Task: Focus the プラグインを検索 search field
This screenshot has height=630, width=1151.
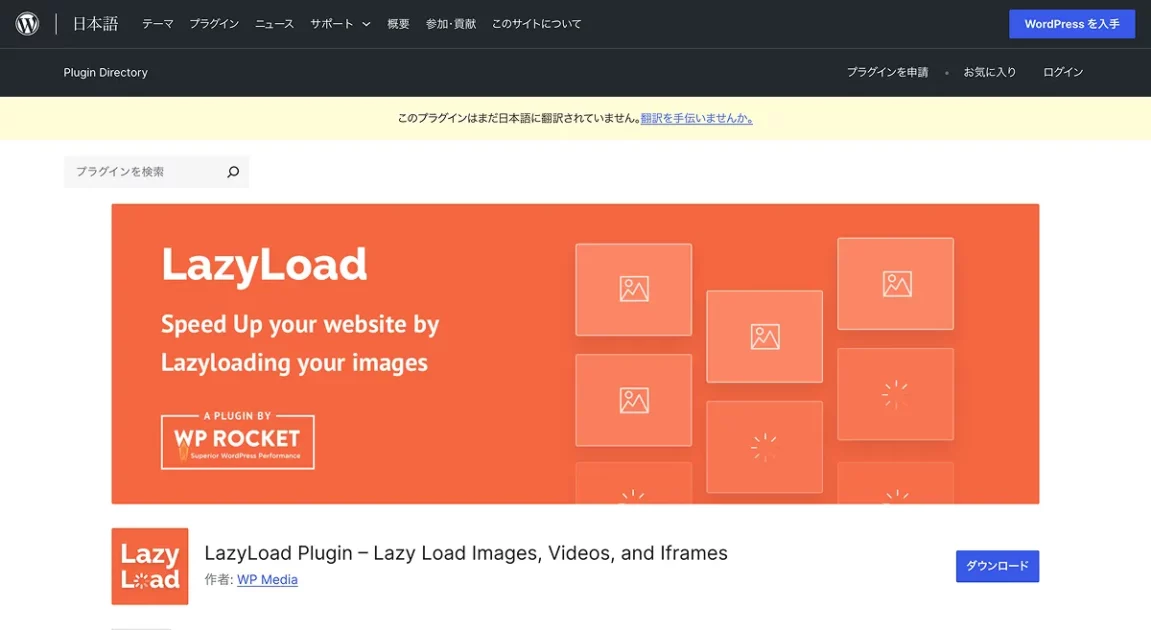Action: click(143, 172)
